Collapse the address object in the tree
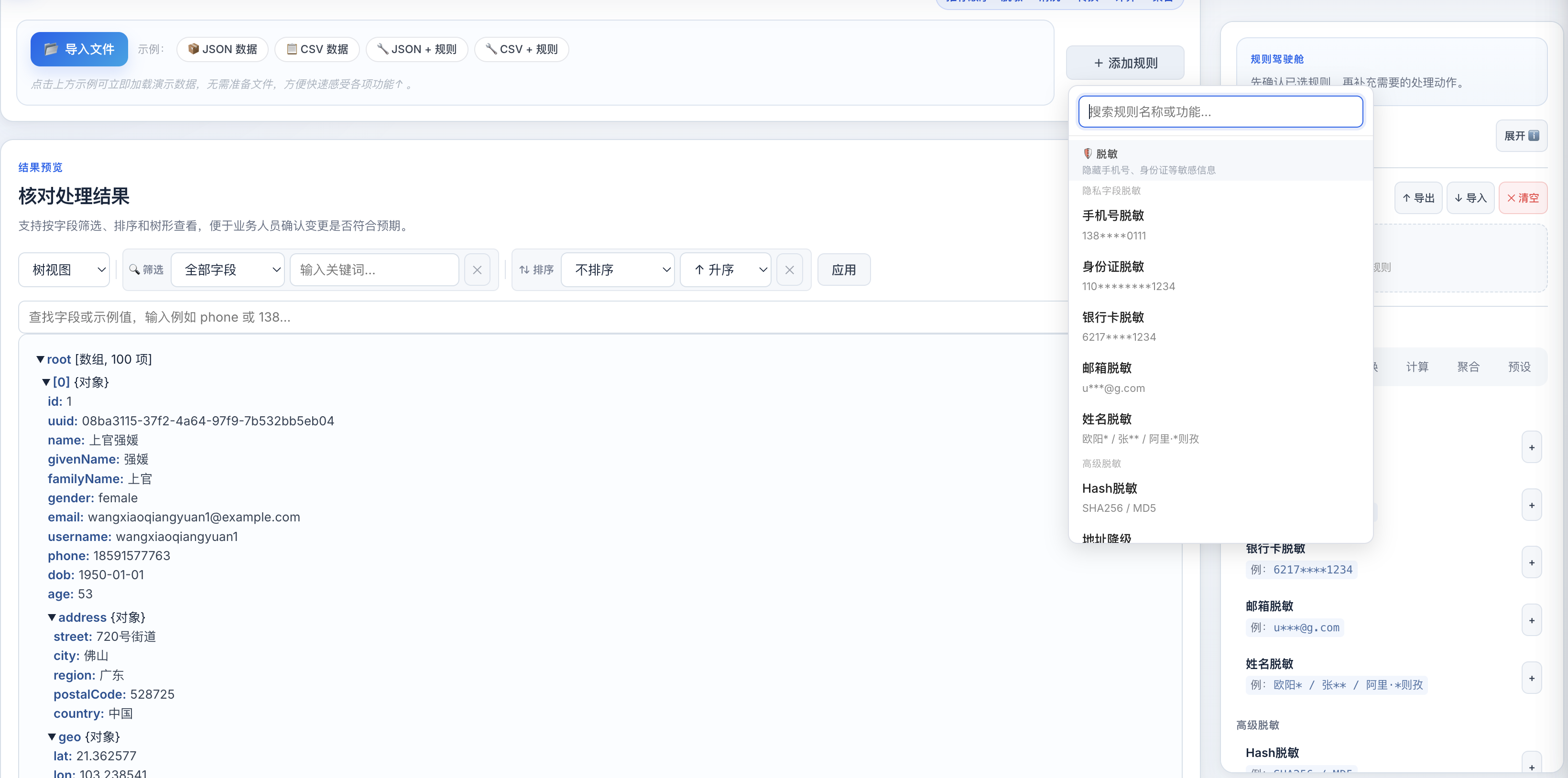This screenshot has height=778, width=1568. point(52,617)
